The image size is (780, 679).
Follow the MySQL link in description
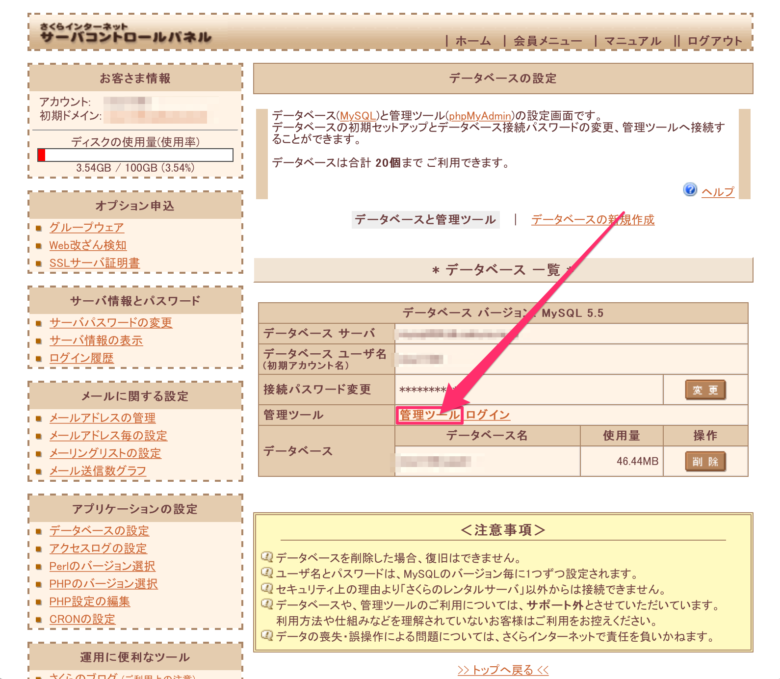[x=358, y=116]
